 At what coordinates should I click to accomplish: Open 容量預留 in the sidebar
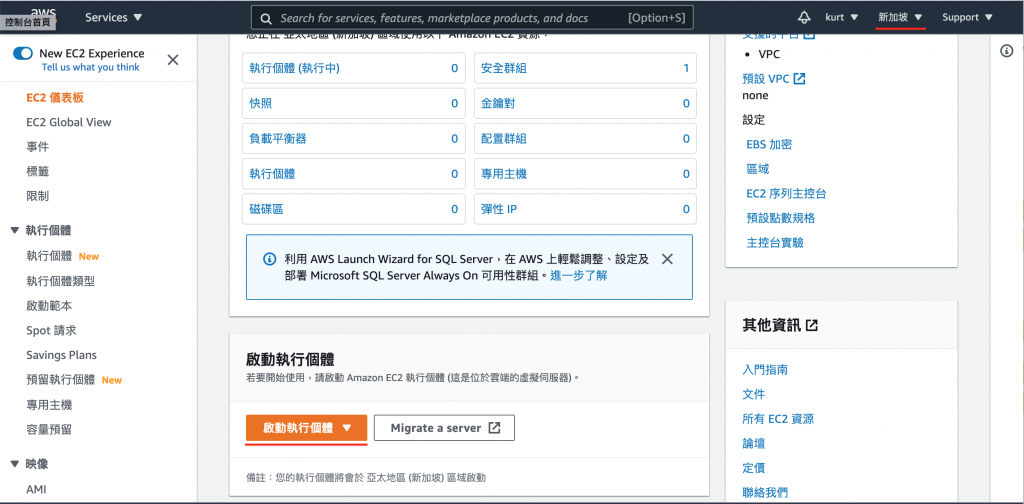pos(49,430)
